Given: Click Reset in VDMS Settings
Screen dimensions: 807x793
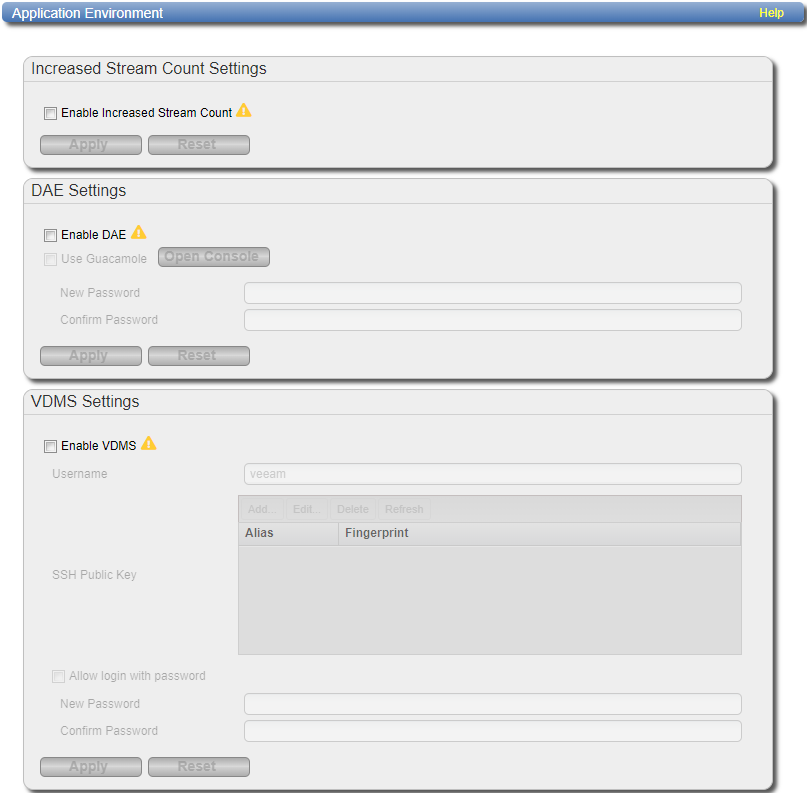Looking at the screenshot, I should 199,767.
